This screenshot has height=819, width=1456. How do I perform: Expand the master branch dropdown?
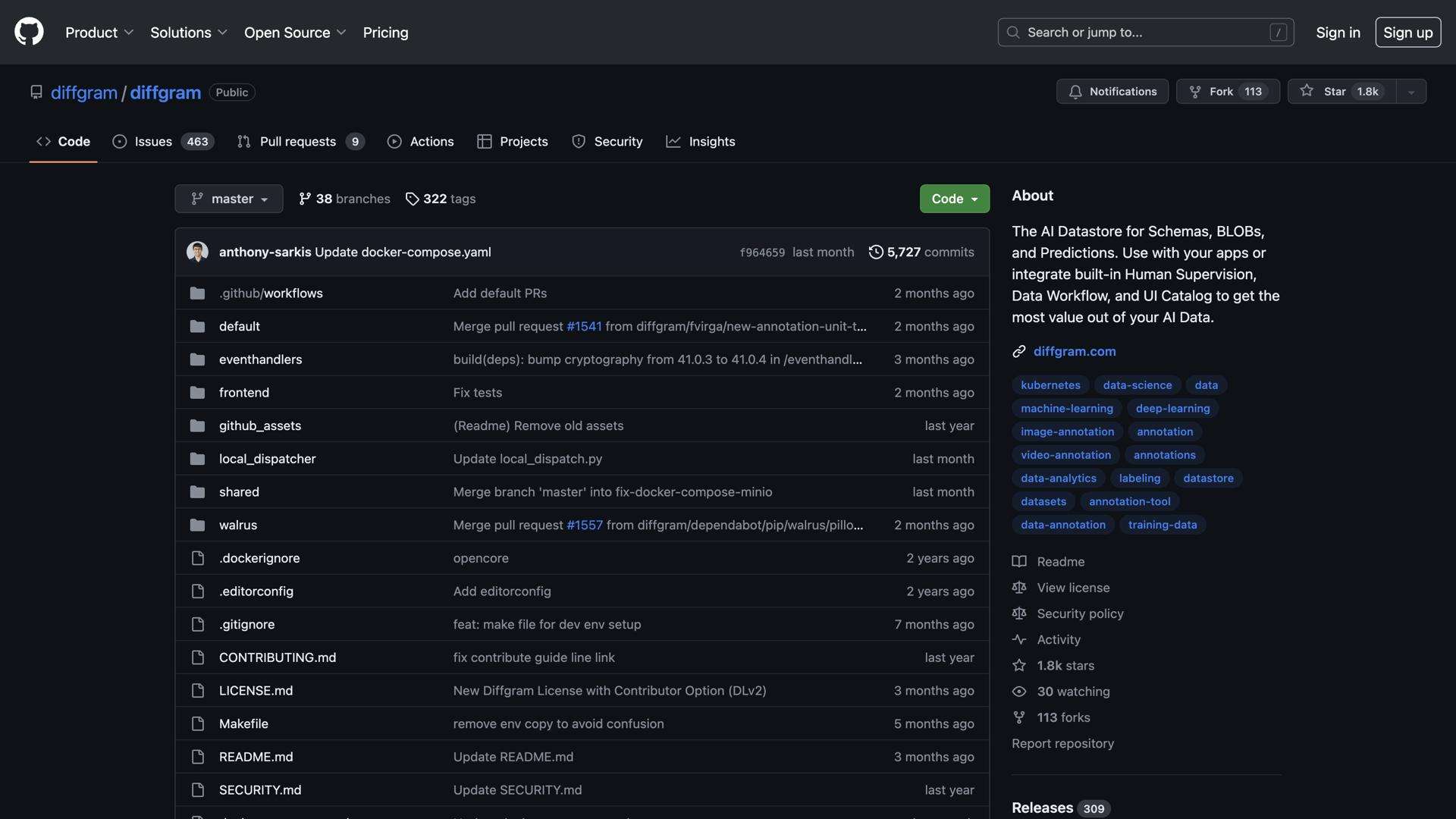[228, 199]
